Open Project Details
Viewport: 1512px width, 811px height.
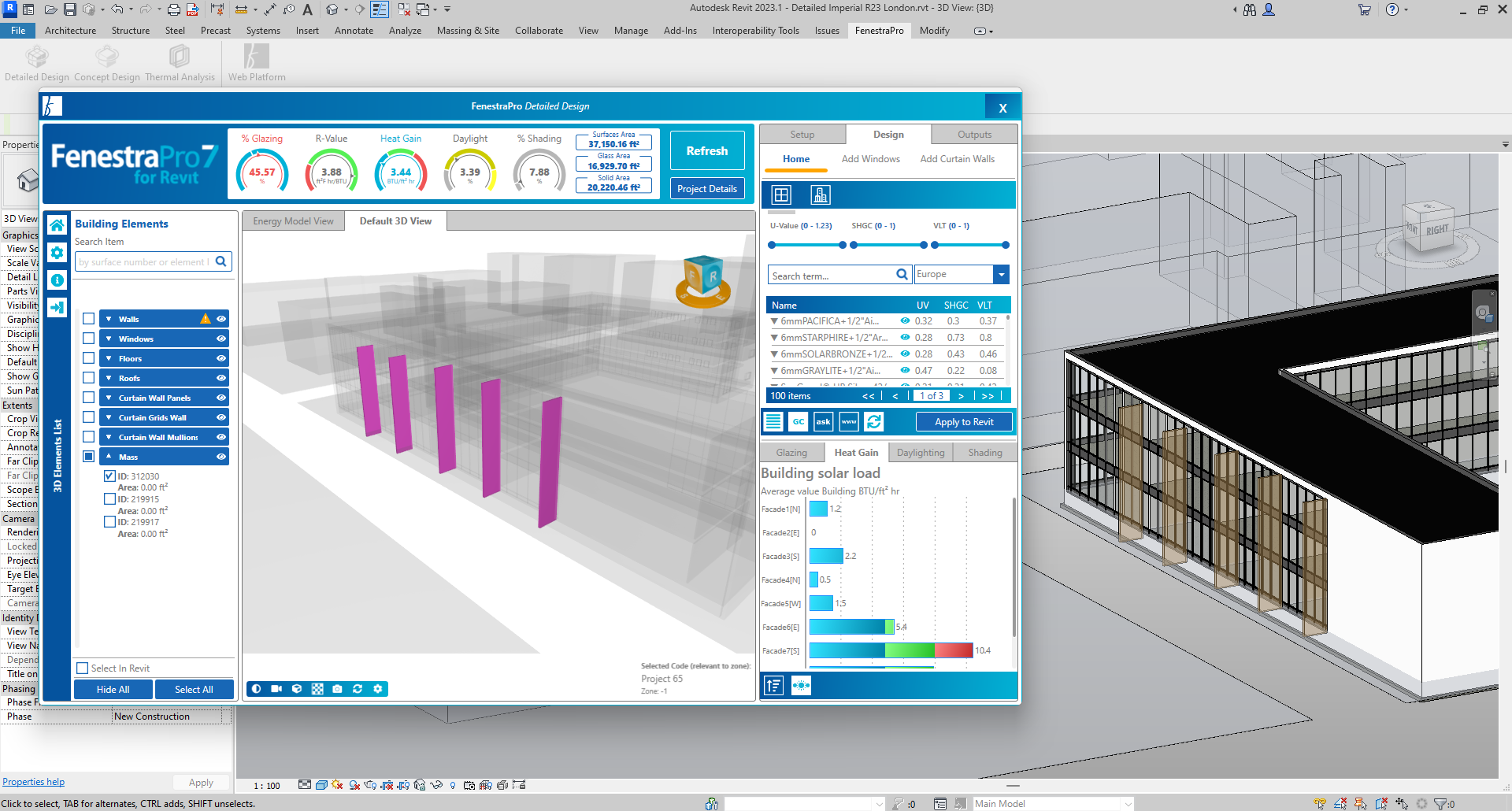(x=706, y=189)
